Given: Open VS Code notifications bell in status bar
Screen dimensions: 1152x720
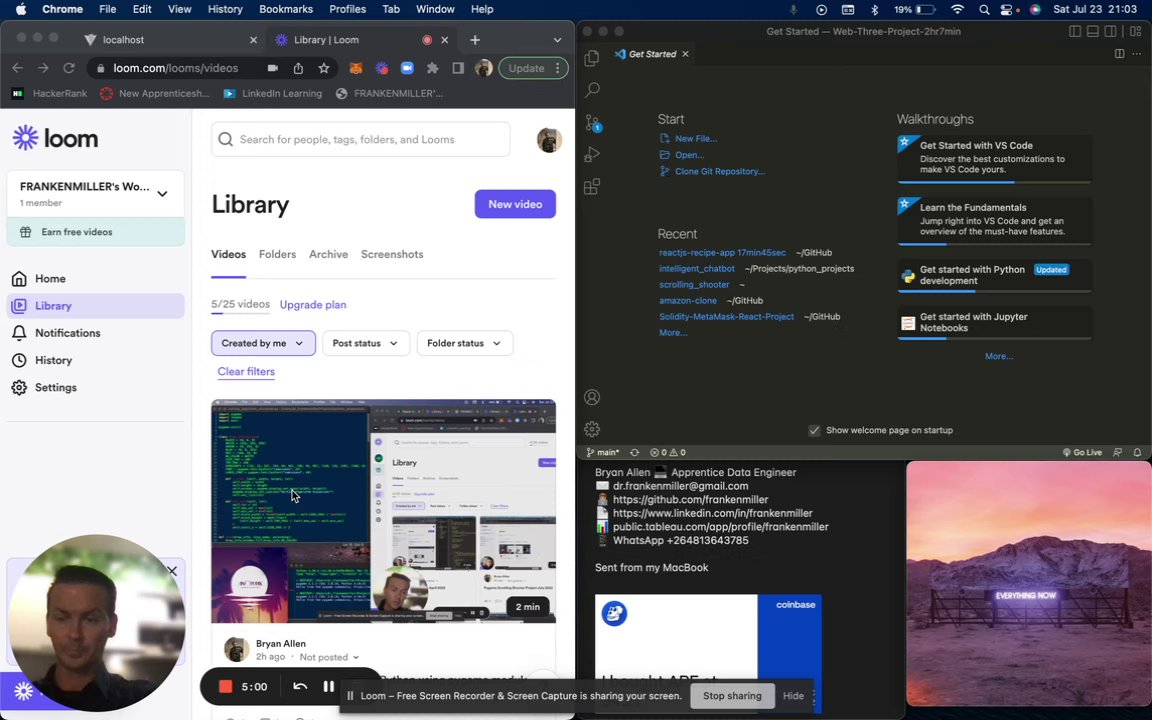Looking at the screenshot, I should 1137,453.
